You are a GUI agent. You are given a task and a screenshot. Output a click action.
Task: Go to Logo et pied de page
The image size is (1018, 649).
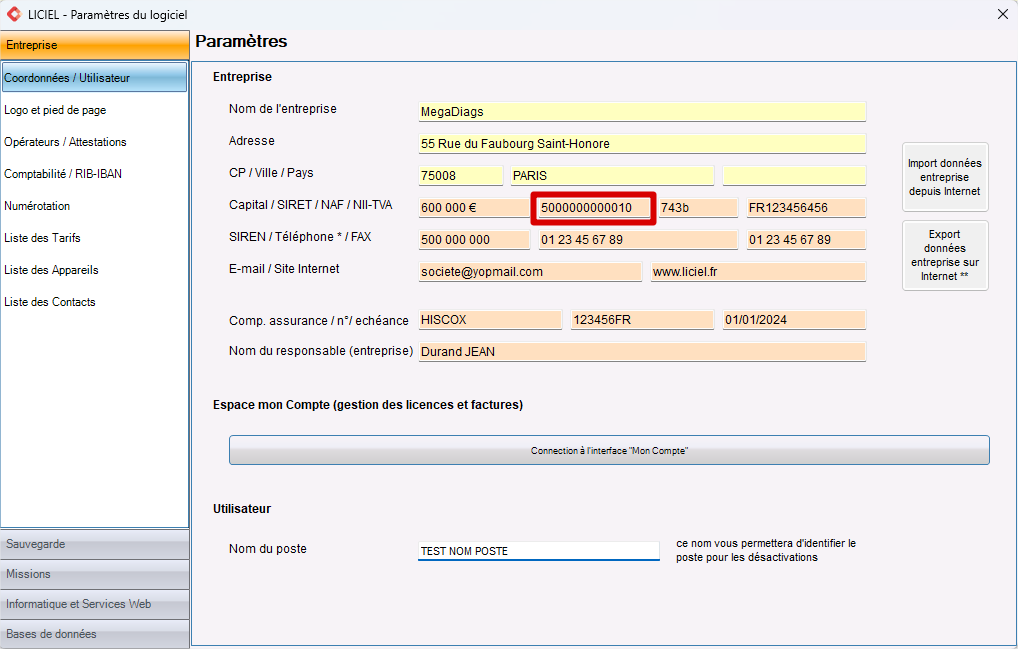(55, 110)
